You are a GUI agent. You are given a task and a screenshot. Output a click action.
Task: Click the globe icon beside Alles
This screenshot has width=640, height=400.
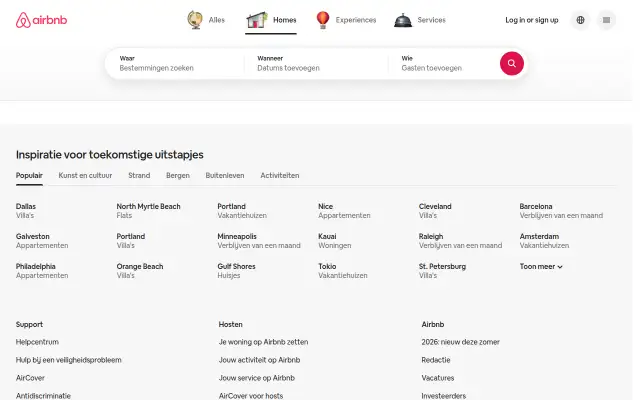tap(195, 20)
